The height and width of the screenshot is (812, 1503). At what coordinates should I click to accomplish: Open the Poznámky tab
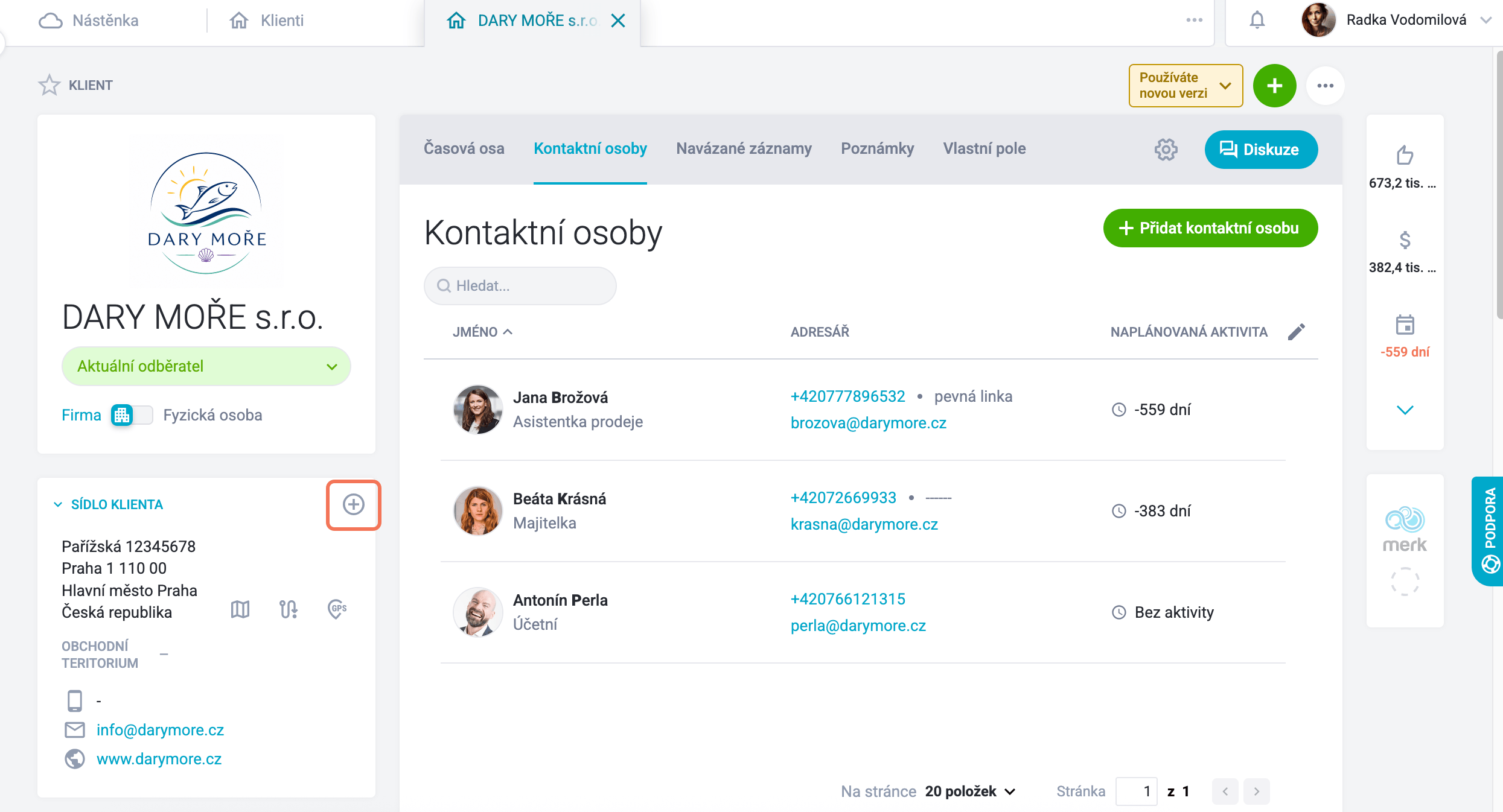877,148
